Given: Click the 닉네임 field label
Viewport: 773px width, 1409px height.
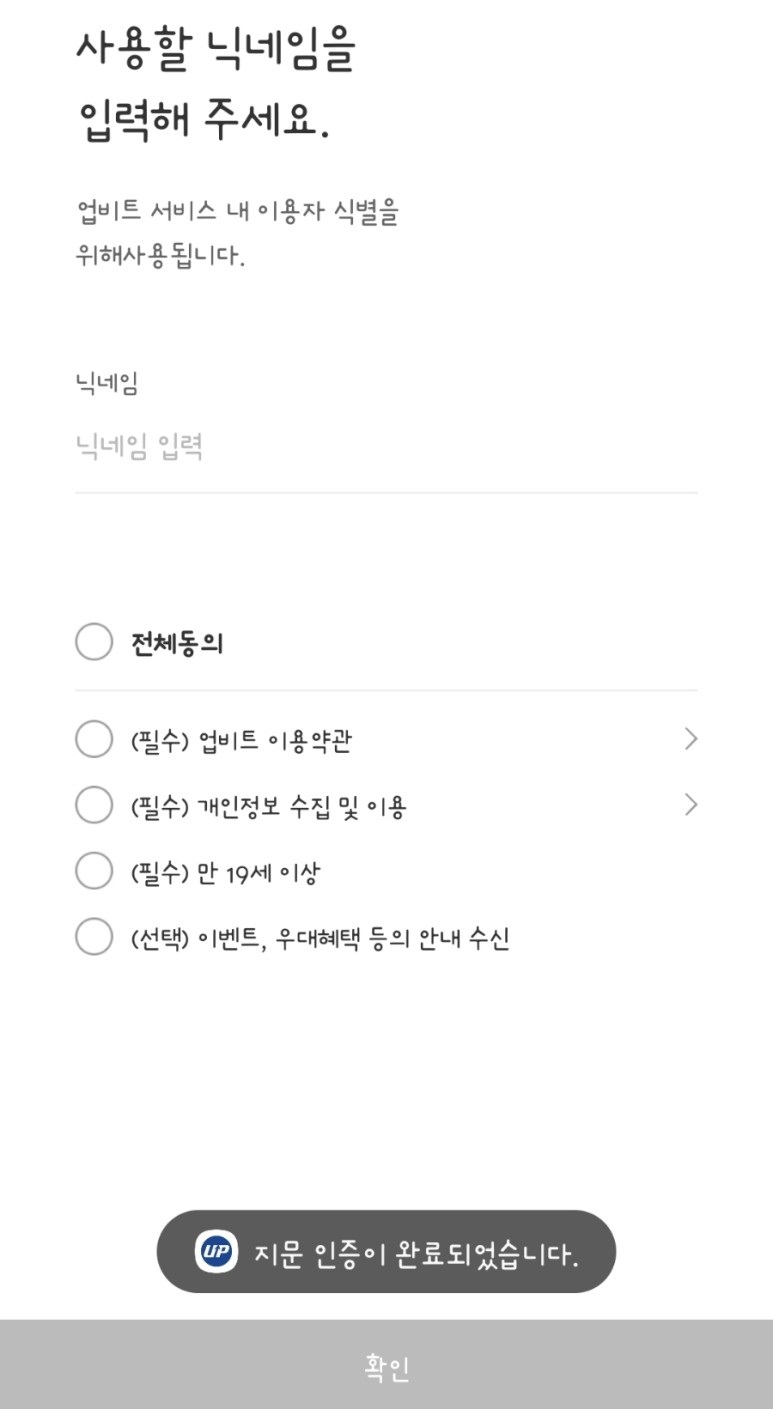Looking at the screenshot, I should [x=107, y=383].
